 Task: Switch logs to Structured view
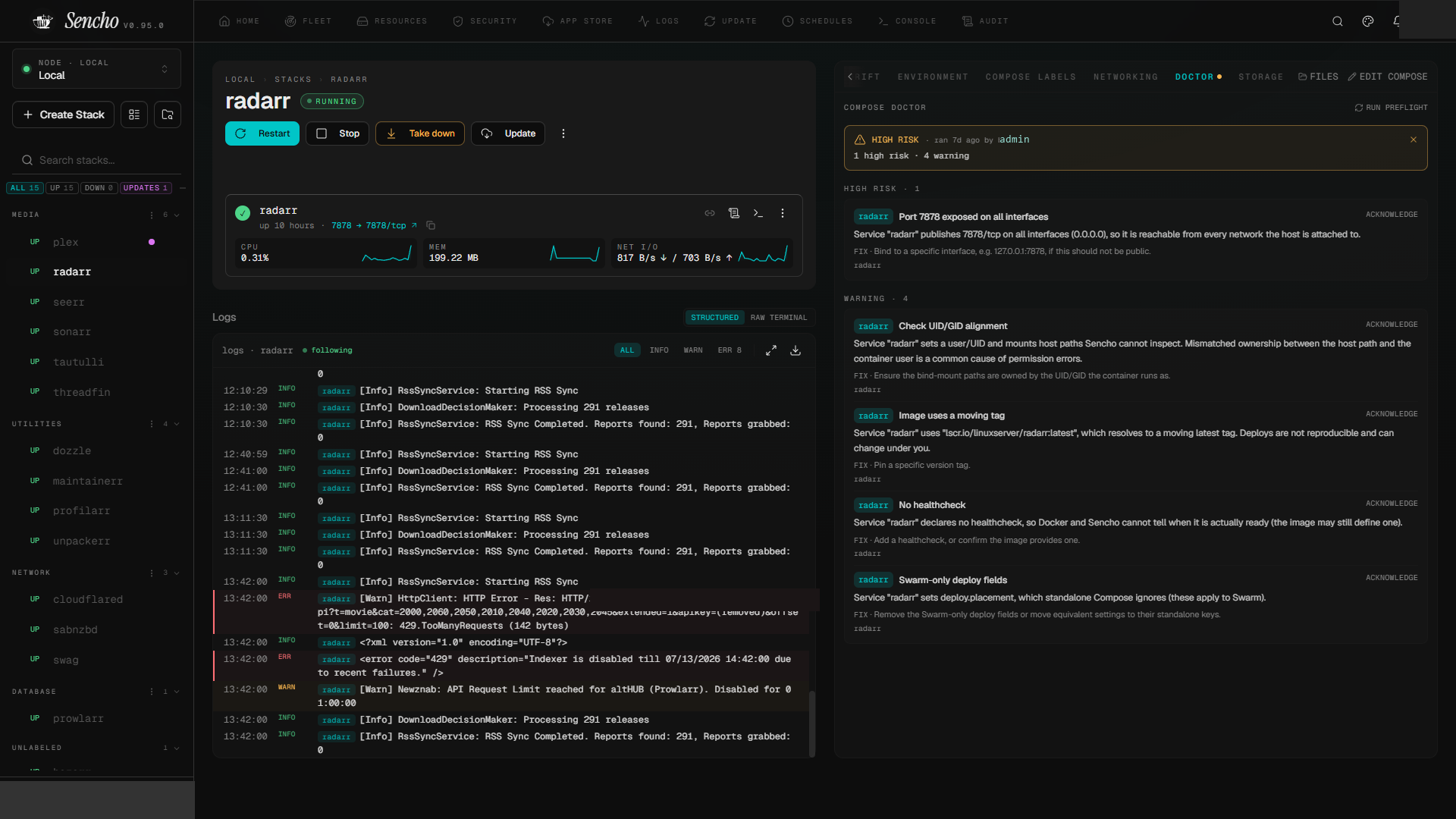714,318
